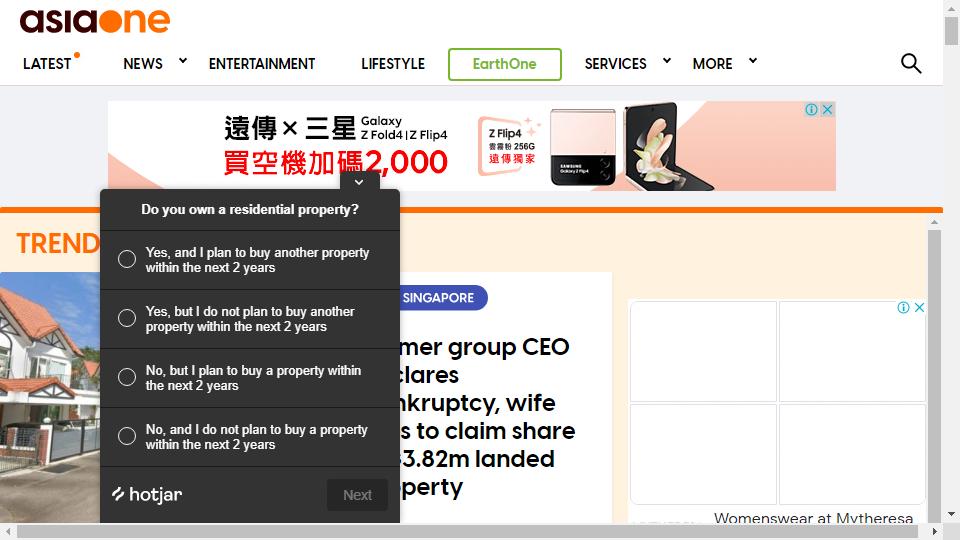
Task: Go to the AsiaOne logo homepage
Action: point(95,21)
